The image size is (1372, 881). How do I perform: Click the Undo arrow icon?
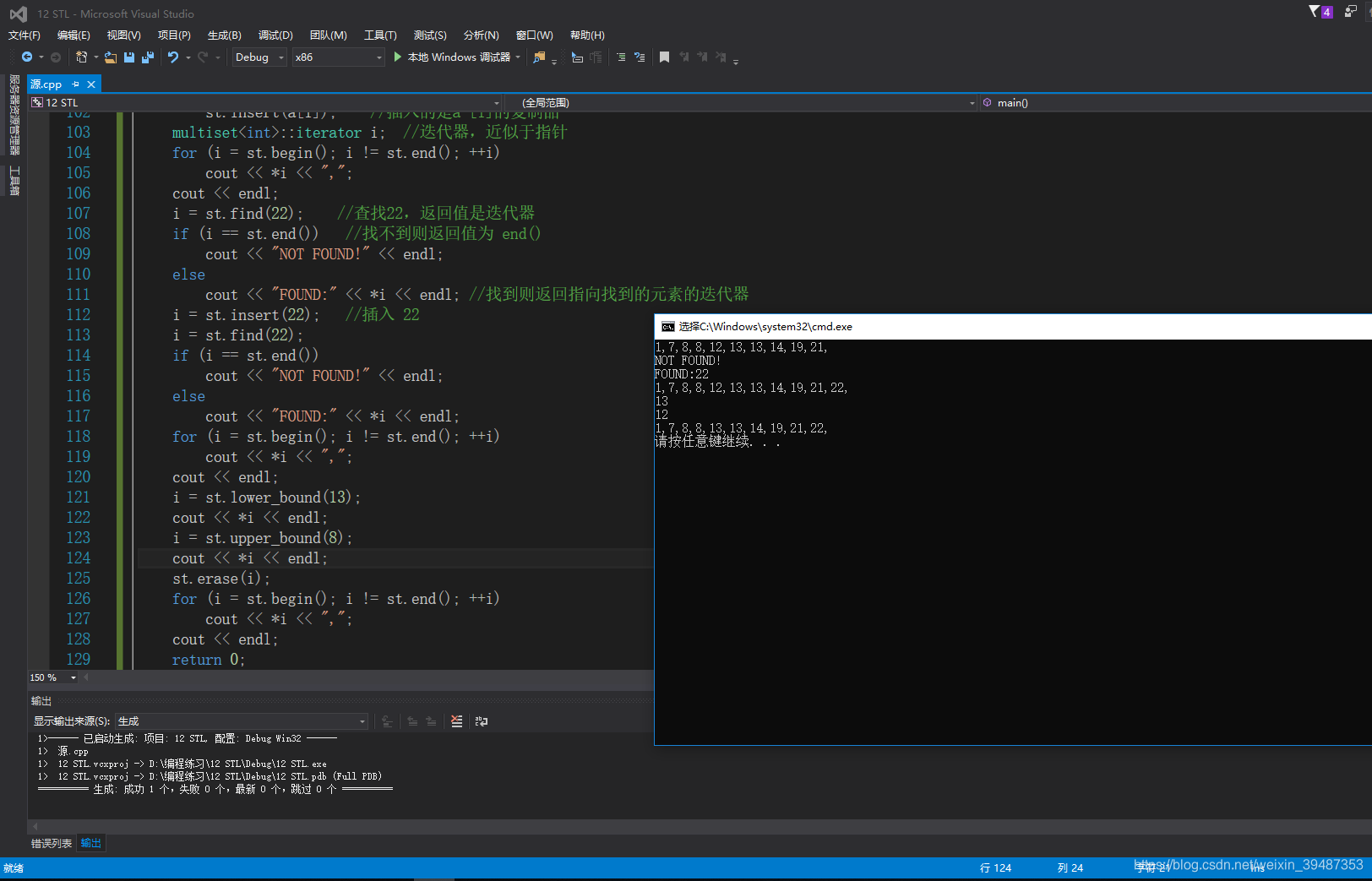click(173, 57)
